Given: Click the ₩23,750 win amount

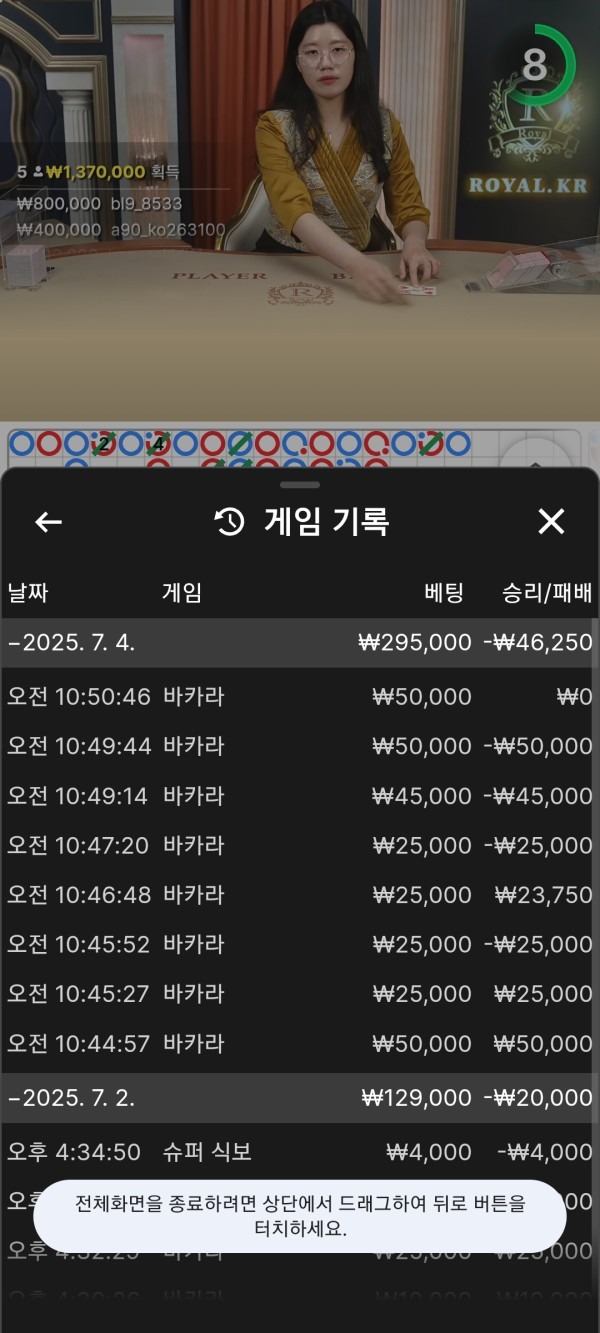Looking at the screenshot, I should pos(544,895).
